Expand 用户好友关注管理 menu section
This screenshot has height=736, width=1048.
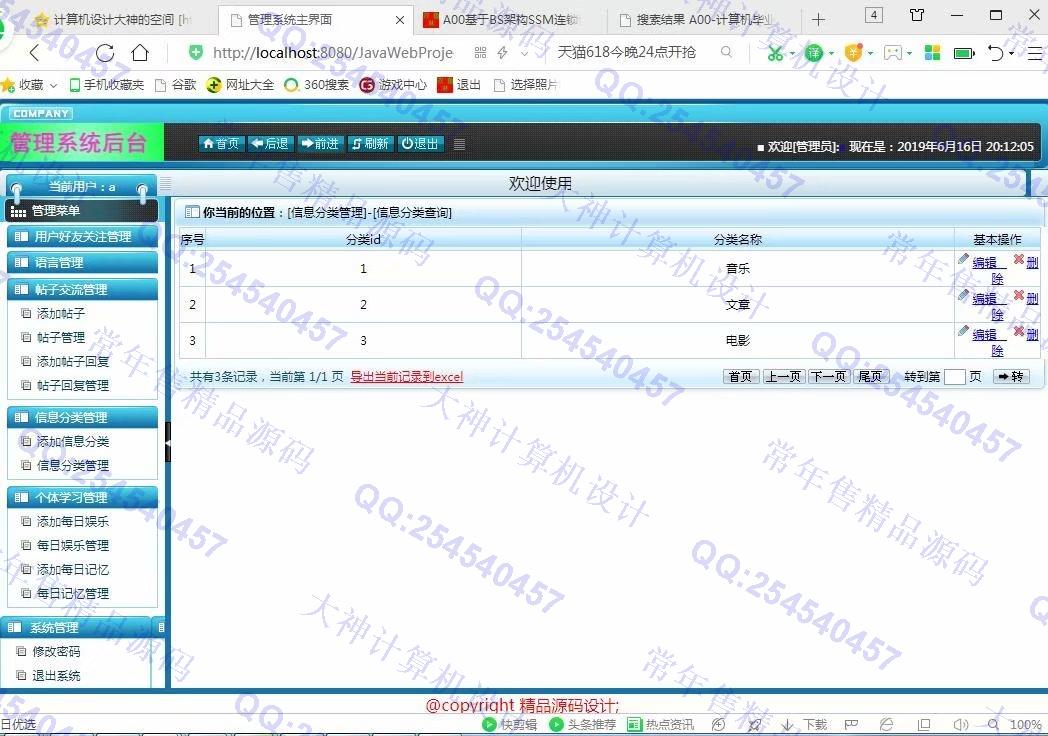click(82, 237)
